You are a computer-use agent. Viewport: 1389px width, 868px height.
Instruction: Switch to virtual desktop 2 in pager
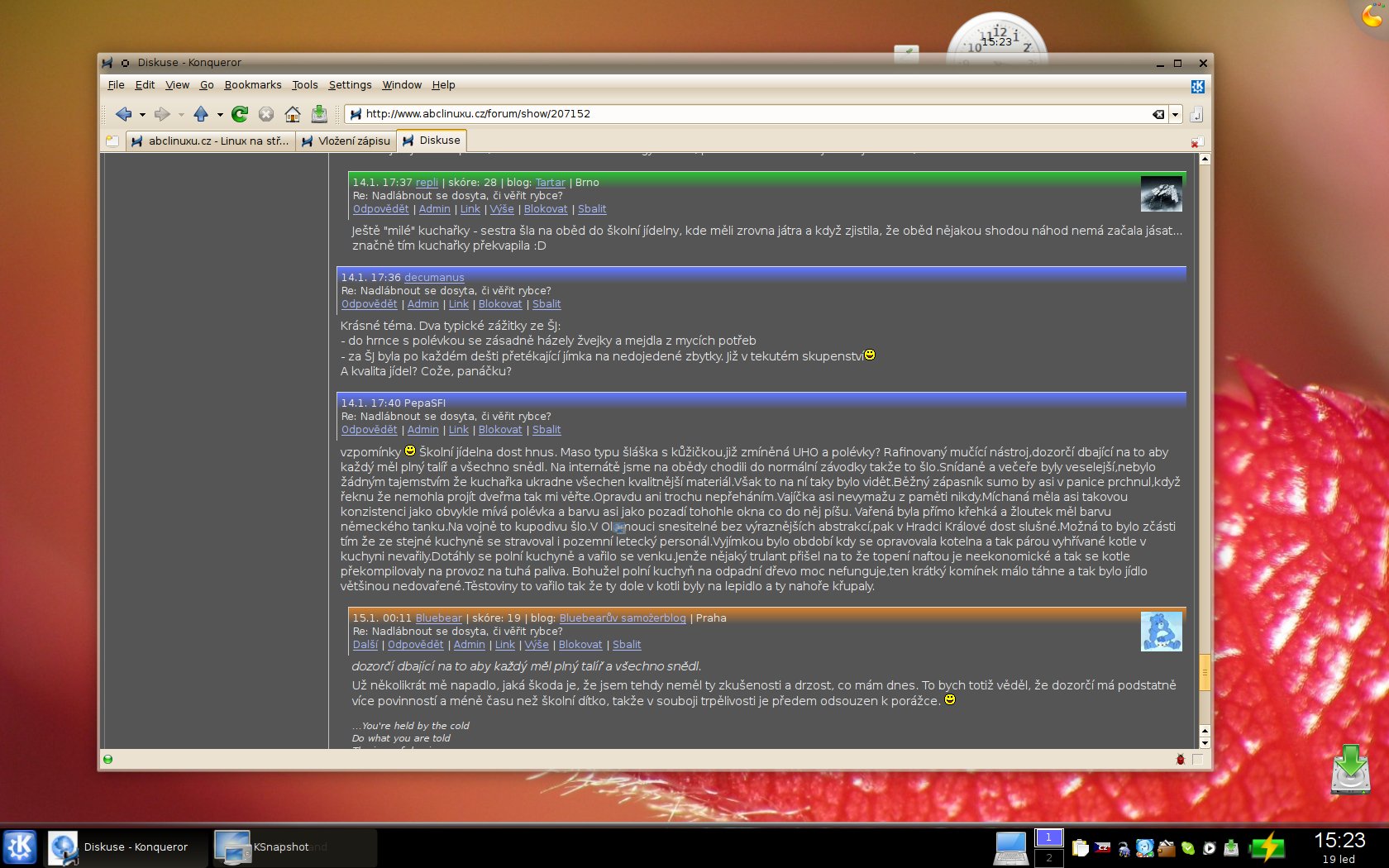1048,858
